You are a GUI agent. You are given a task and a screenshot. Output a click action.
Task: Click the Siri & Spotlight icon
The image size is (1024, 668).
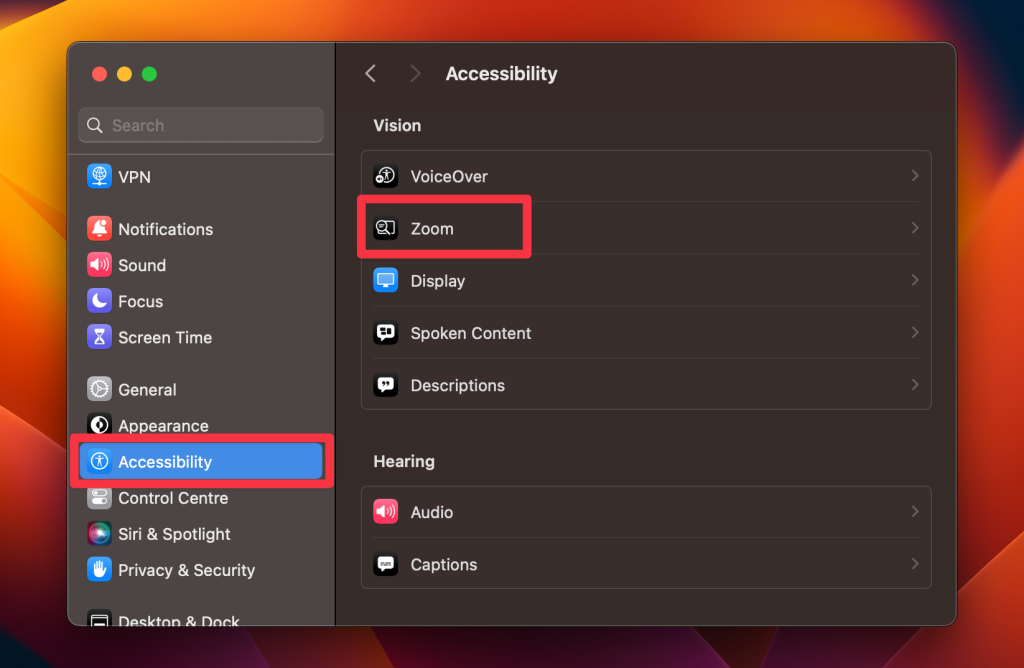click(x=99, y=534)
